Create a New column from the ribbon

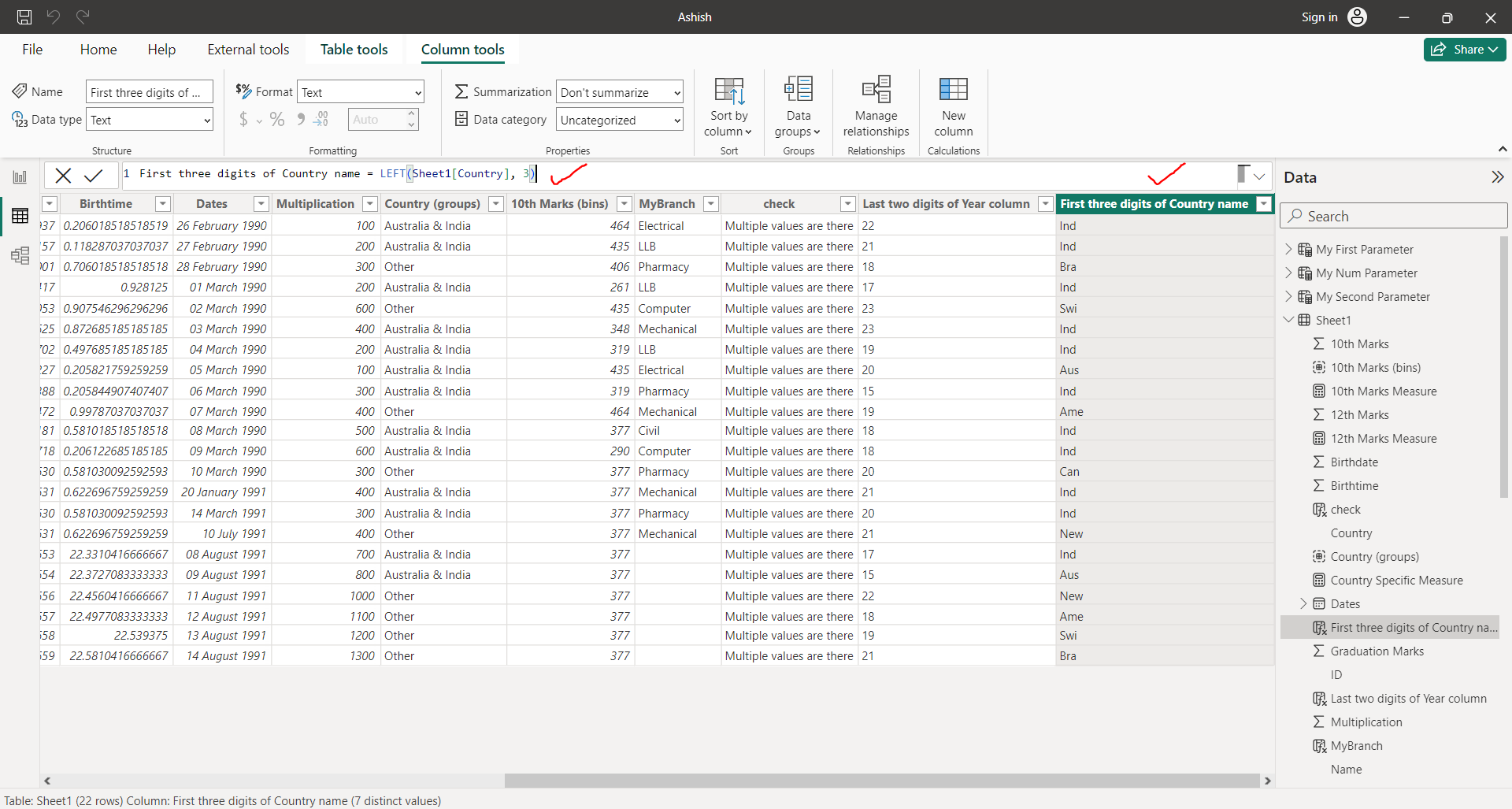tap(953, 108)
